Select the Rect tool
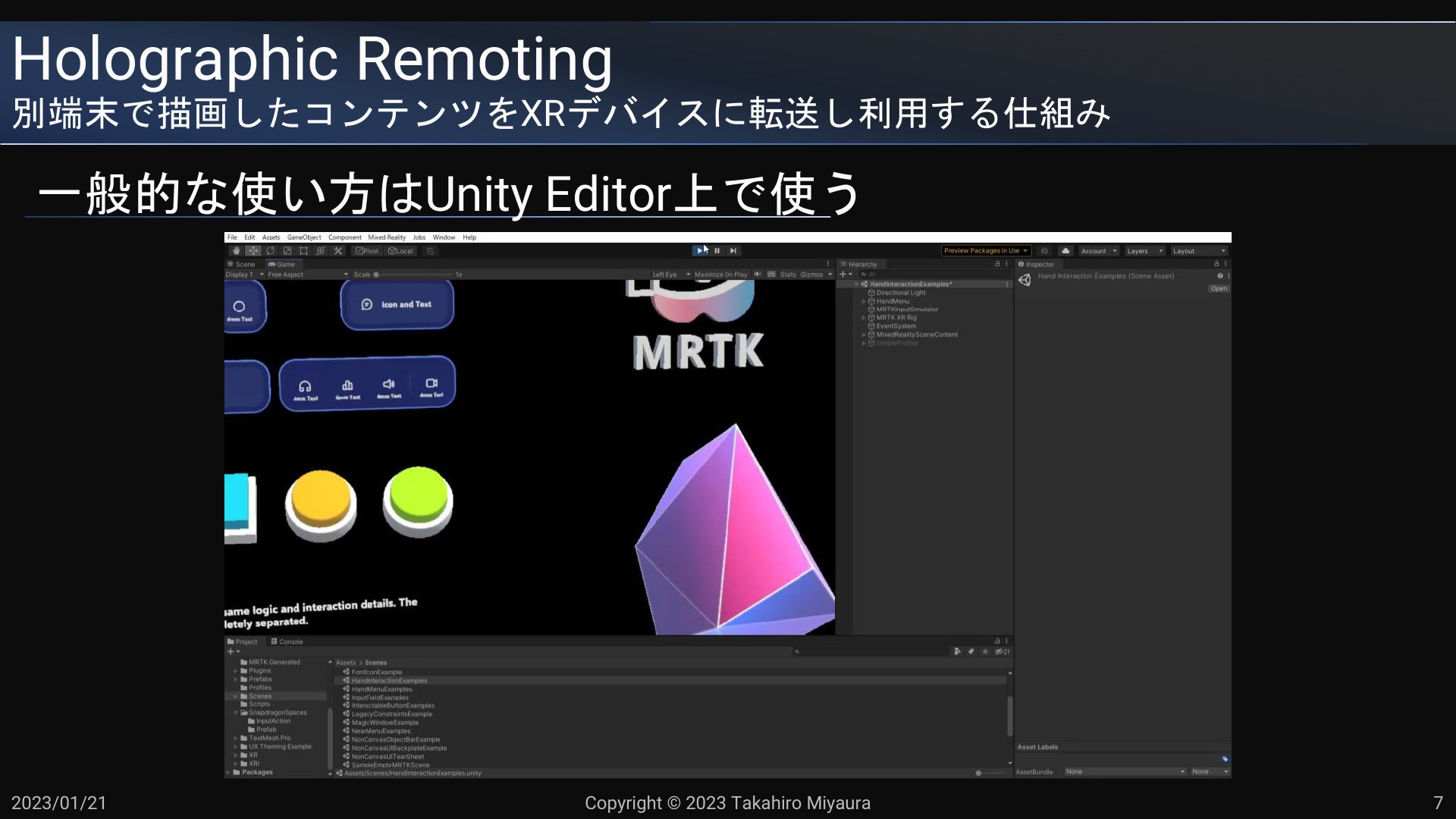 303,251
